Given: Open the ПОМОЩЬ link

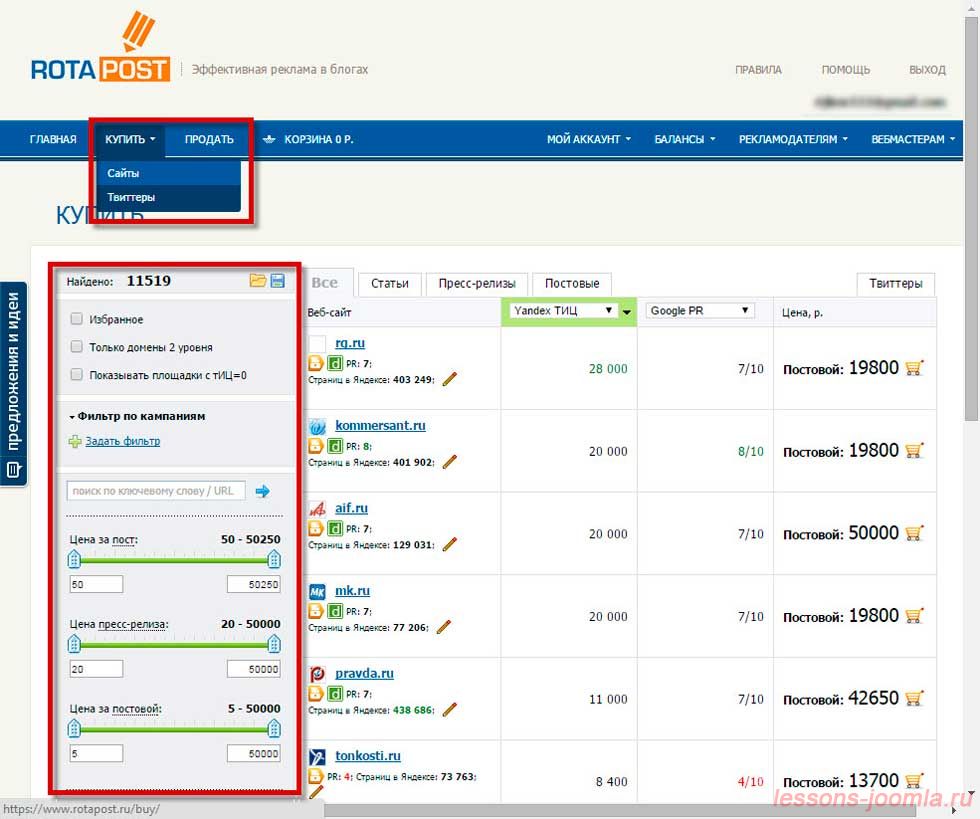Looking at the screenshot, I should pos(846,70).
